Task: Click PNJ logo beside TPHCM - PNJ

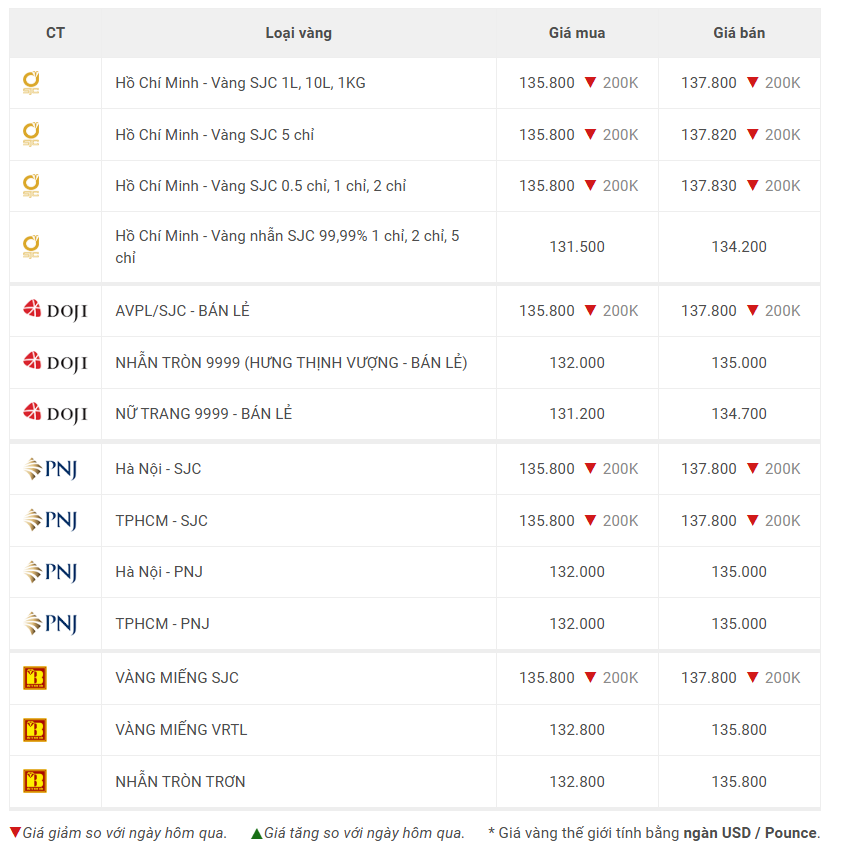Action: point(51,624)
